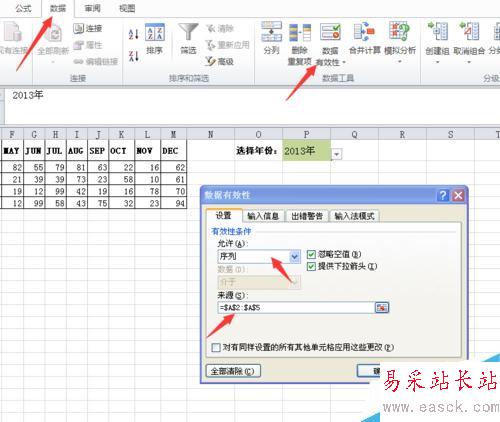
Task: Sort descending Z to A icon
Action: (x=134, y=55)
